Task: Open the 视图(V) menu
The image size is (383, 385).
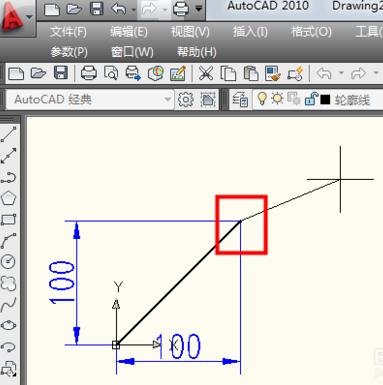Action: [190, 32]
